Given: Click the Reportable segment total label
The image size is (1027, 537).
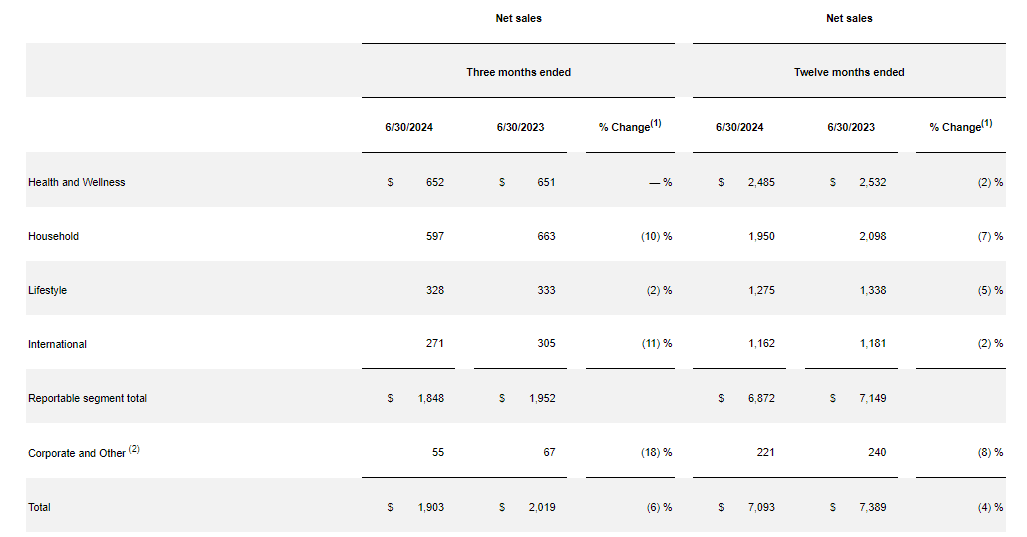Looking at the screenshot, I should (88, 398).
